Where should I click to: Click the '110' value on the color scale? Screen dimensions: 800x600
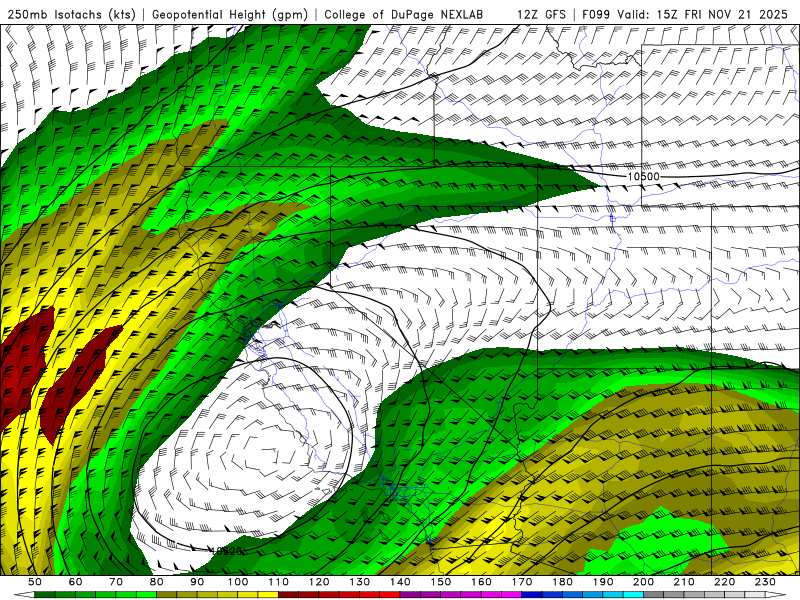pyautogui.click(x=279, y=582)
